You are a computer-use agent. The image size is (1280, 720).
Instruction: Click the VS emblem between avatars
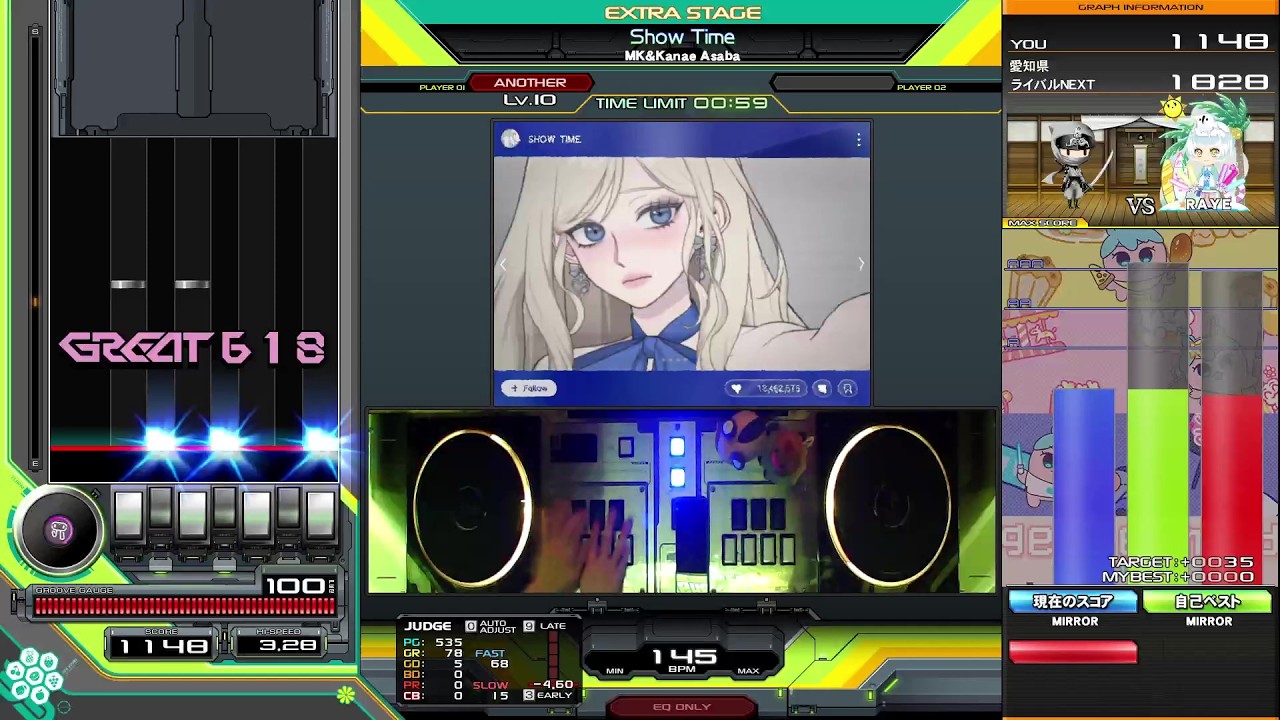coord(1140,206)
